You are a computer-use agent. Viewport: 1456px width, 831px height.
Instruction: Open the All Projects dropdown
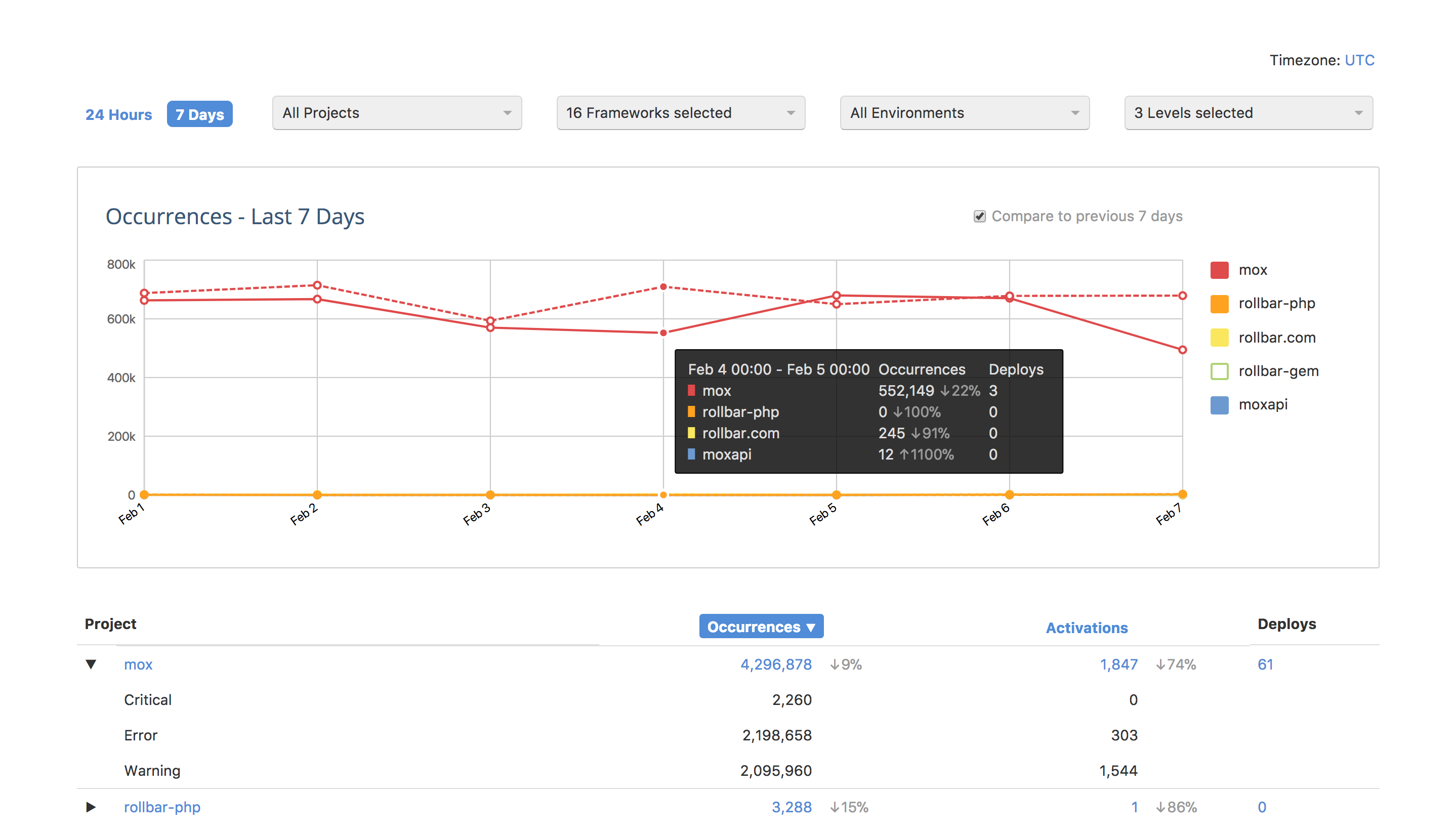pyautogui.click(x=397, y=113)
